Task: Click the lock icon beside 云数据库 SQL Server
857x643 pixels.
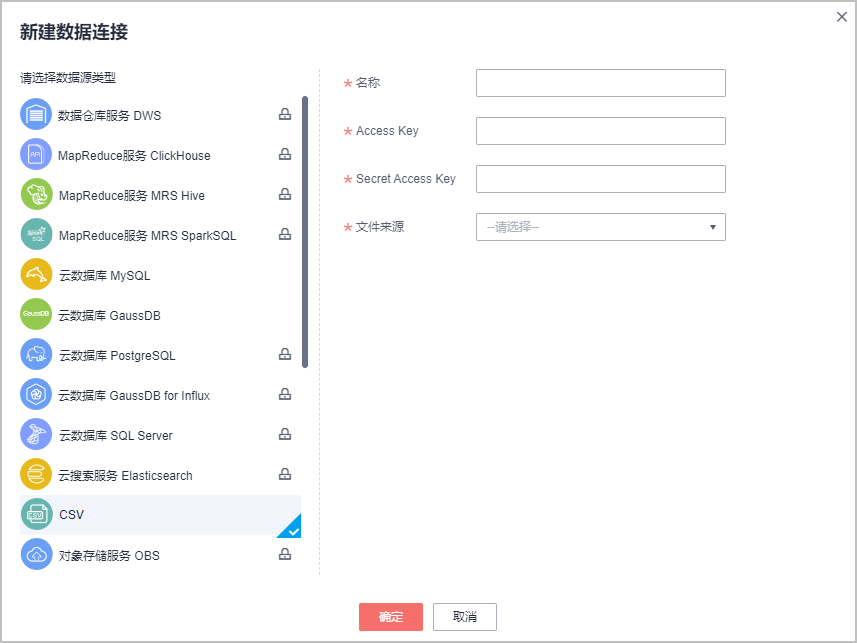Action: pos(285,434)
